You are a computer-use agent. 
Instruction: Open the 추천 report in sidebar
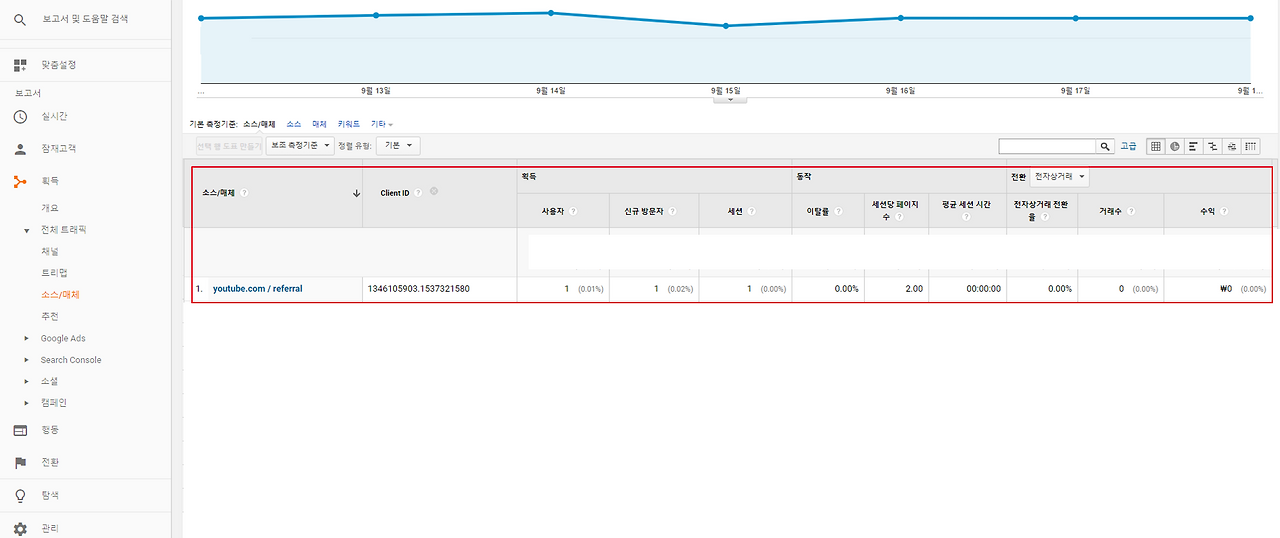pos(50,316)
